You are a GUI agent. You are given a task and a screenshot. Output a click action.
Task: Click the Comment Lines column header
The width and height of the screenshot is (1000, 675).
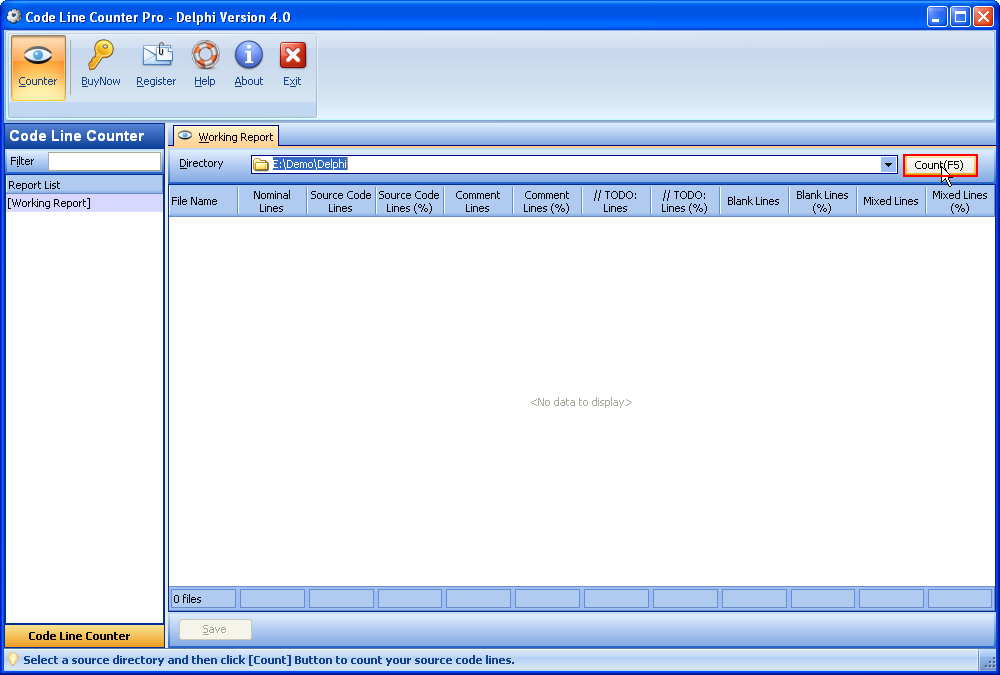coord(478,200)
